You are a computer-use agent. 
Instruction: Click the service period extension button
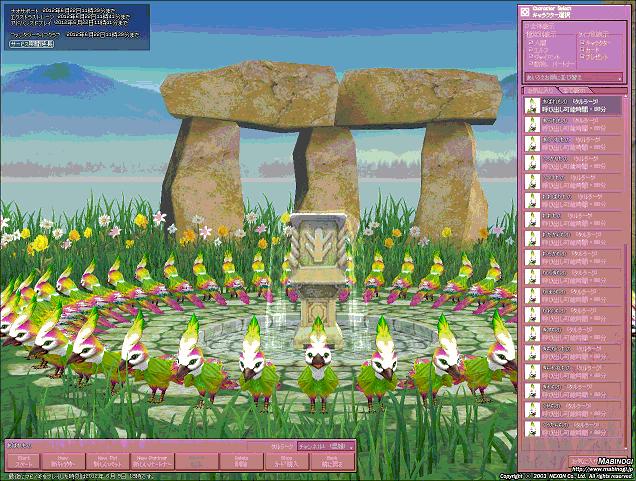pos(32,44)
